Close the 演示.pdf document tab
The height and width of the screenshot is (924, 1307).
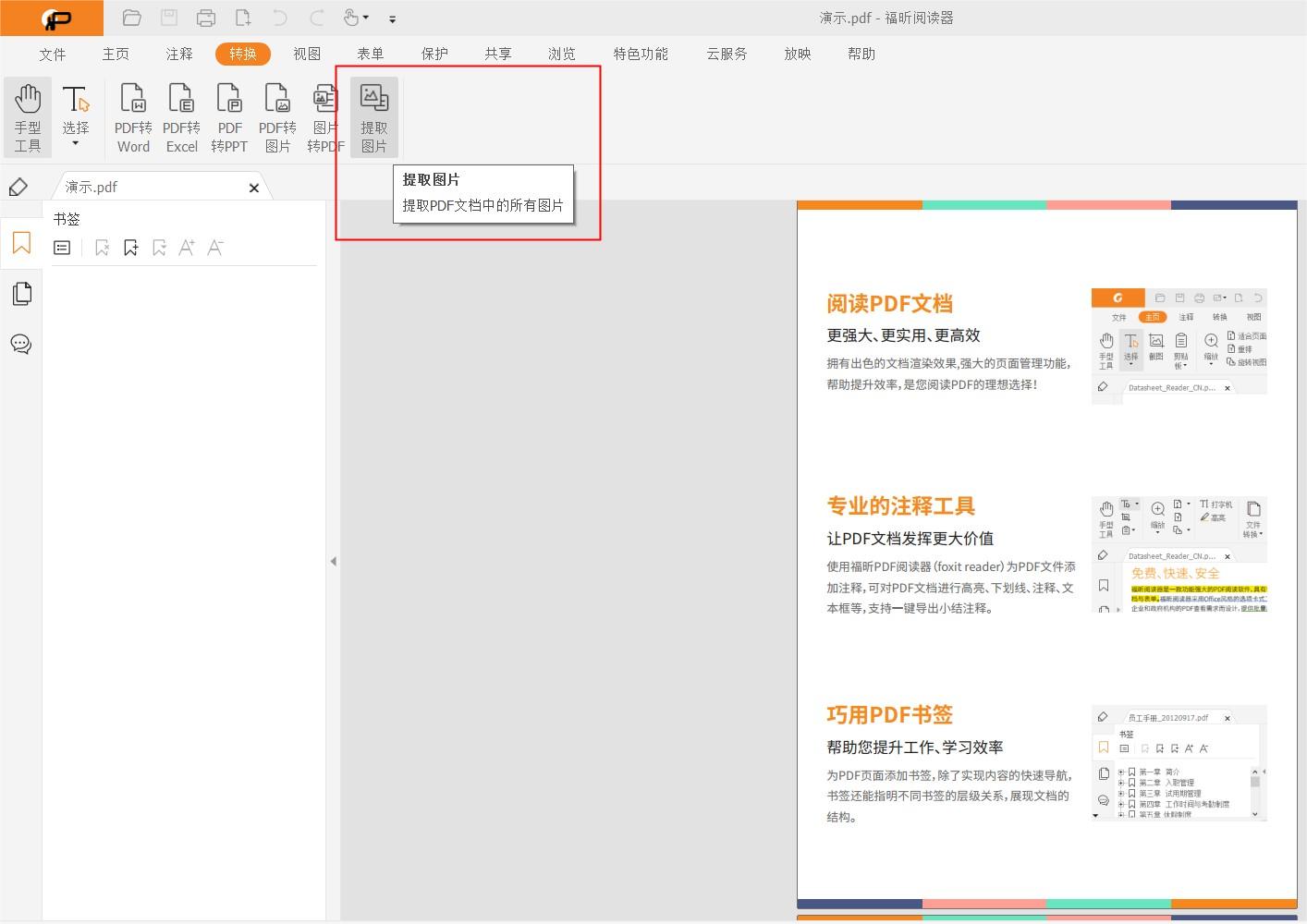pos(253,188)
